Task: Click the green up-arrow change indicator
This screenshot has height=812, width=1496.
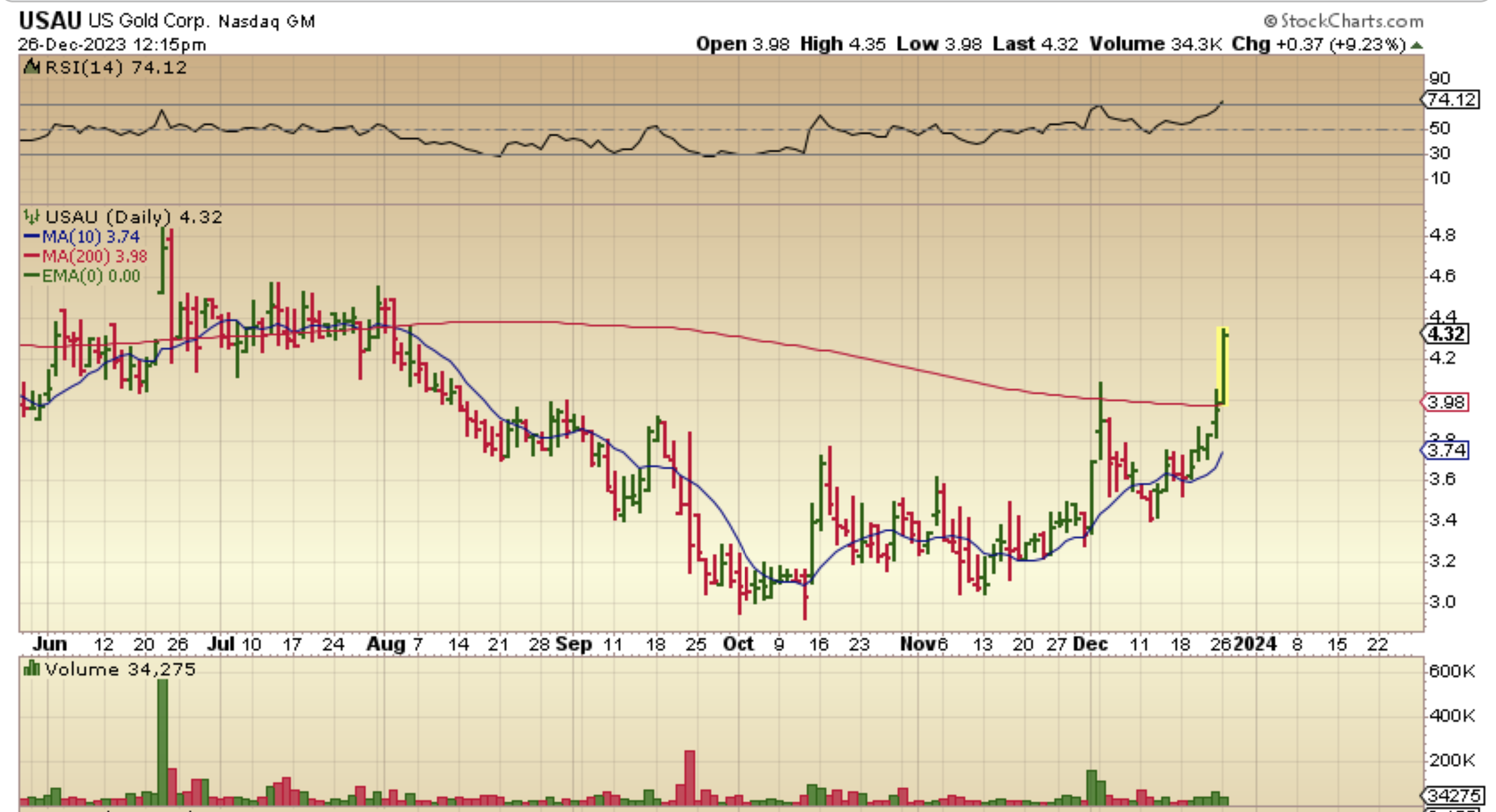Action: click(x=1417, y=45)
